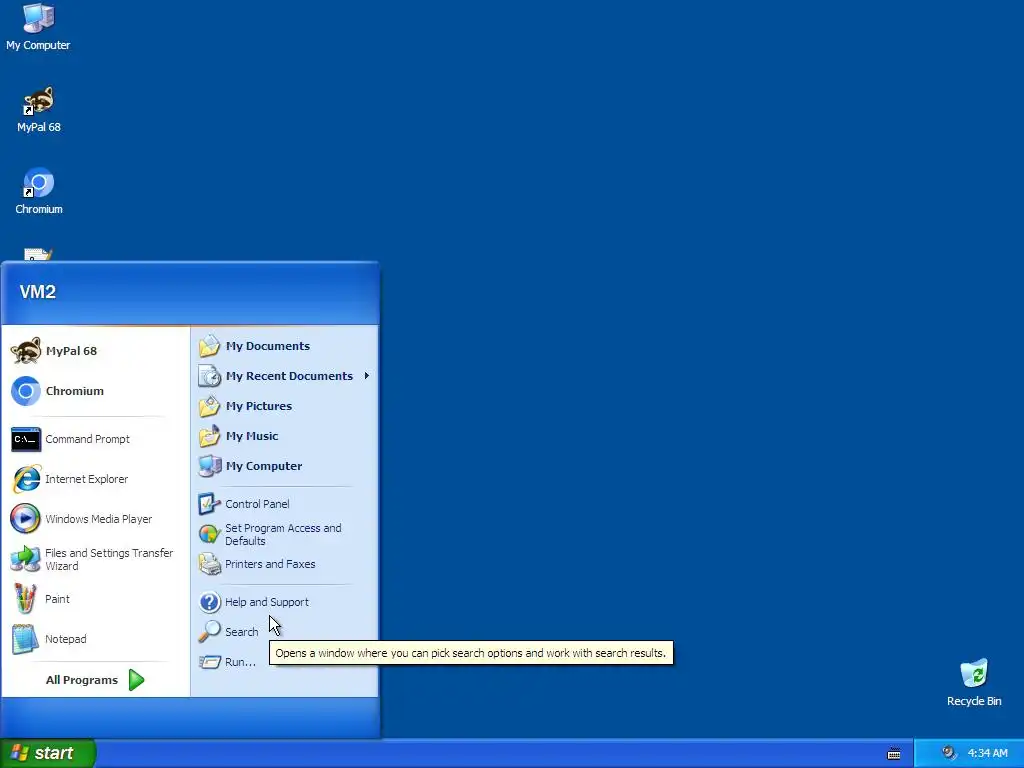Click the Start button on the taskbar
Viewport: 1024px width, 768px height.
click(48, 753)
